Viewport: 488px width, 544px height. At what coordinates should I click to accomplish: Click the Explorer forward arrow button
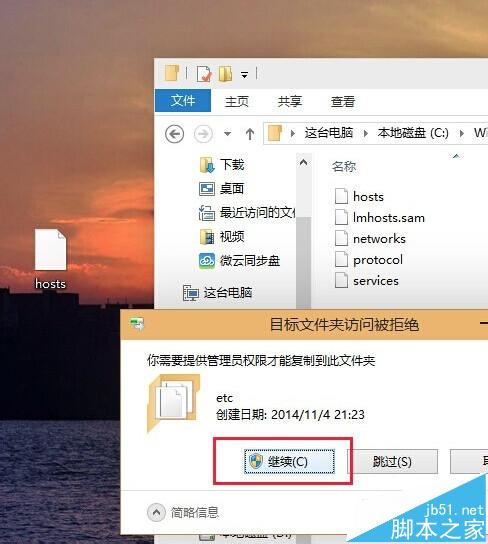pos(203,134)
